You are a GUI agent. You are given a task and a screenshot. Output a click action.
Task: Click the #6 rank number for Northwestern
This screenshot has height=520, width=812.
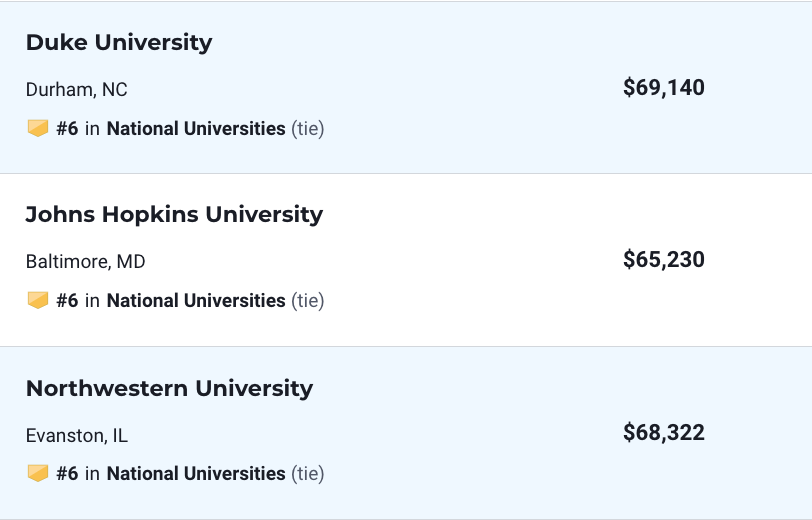(x=67, y=473)
